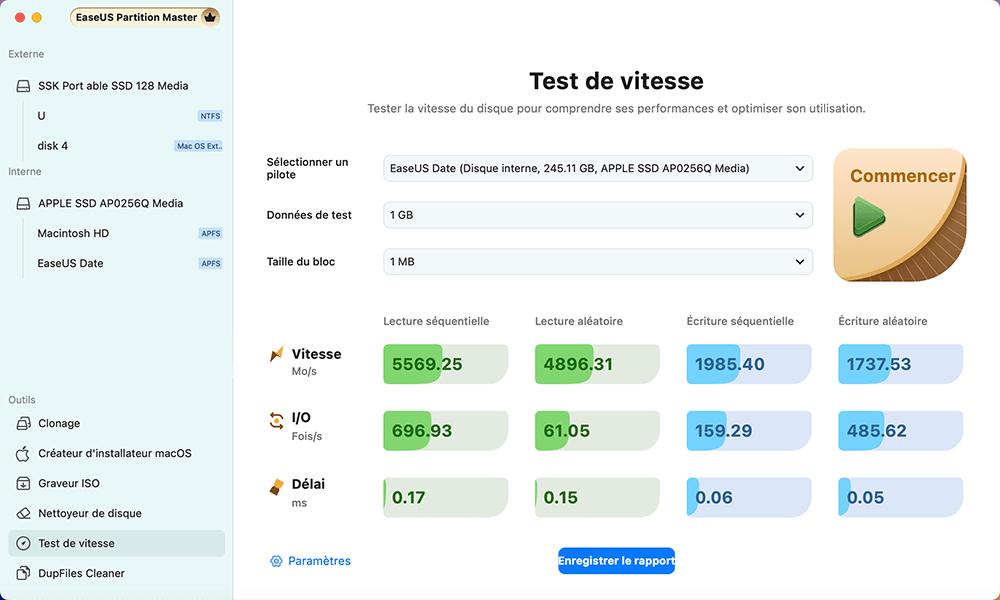Click the 4896.31 random read speed bar

pyautogui.click(x=597, y=364)
